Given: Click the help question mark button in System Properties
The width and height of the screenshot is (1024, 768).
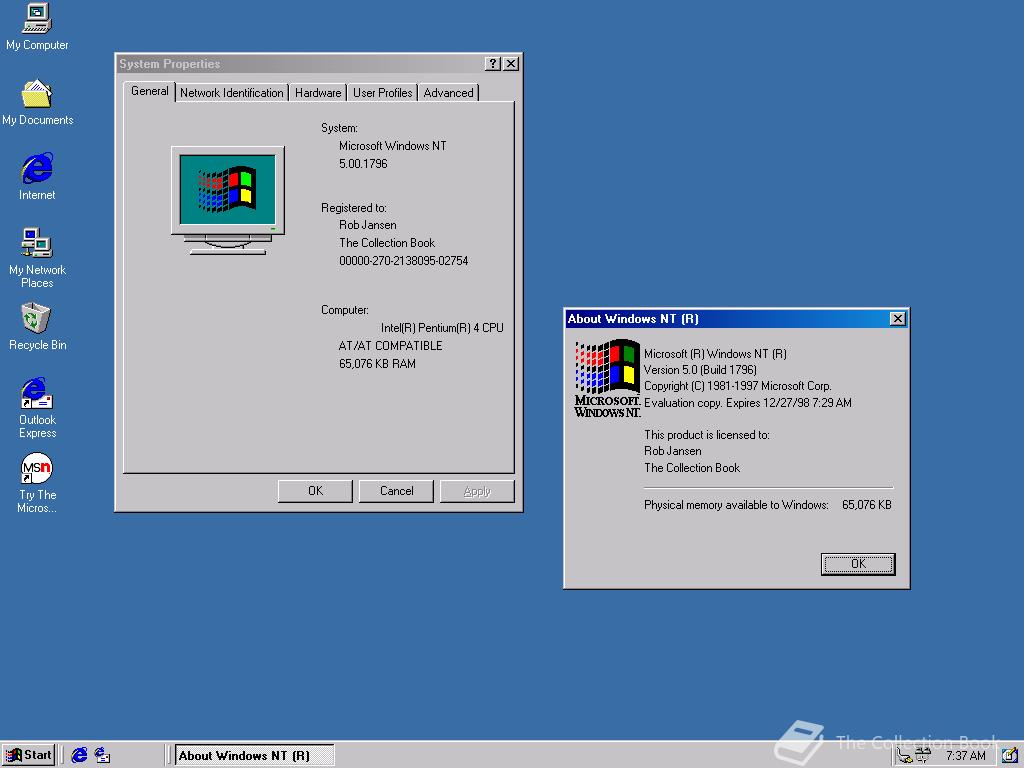Looking at the screenshot, I should click(493, 63).
